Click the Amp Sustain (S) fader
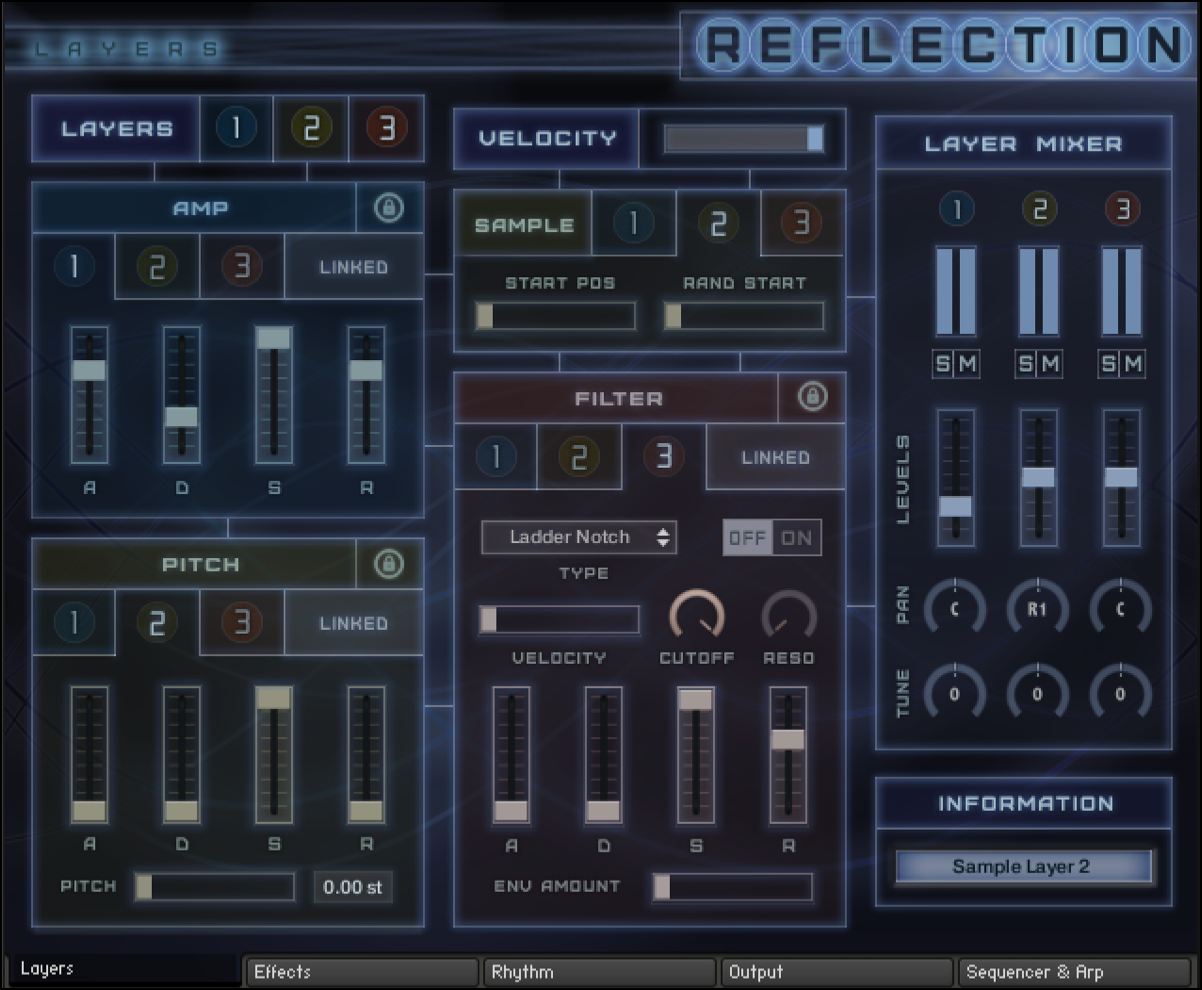 tap(274, 394)
